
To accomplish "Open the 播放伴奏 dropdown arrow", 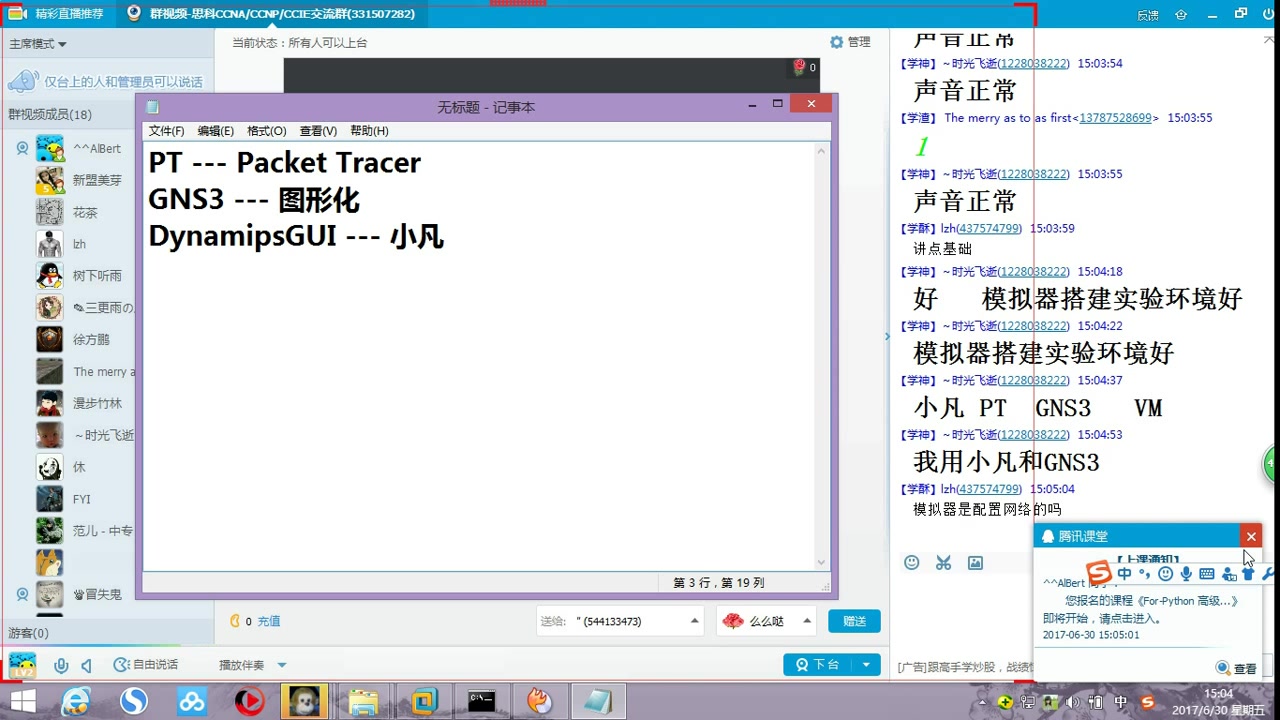I will click(x=282, y=665).
